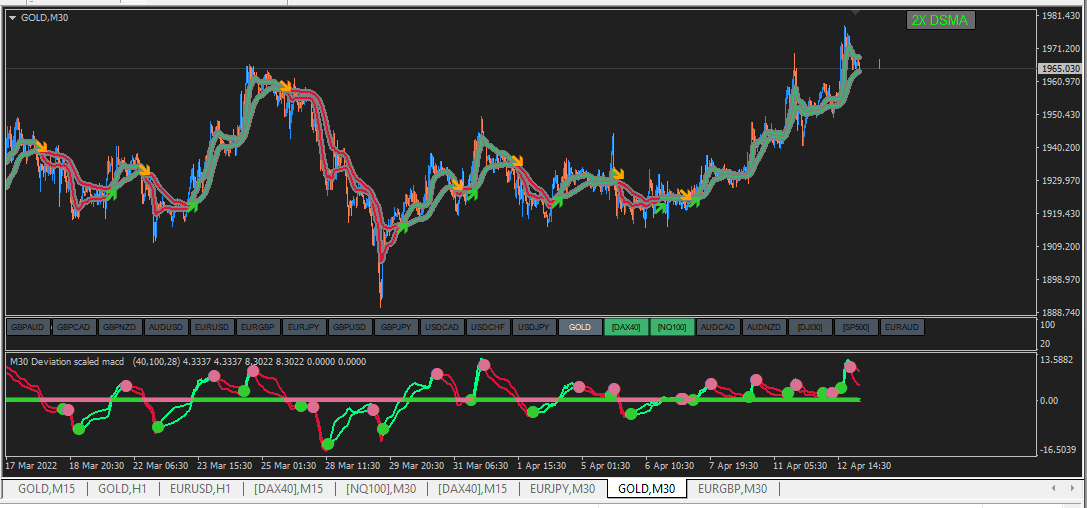Click the EURAUD symbol button
Image resolution: width=1087 pixels, height=508 pixels.
[902, 327]
